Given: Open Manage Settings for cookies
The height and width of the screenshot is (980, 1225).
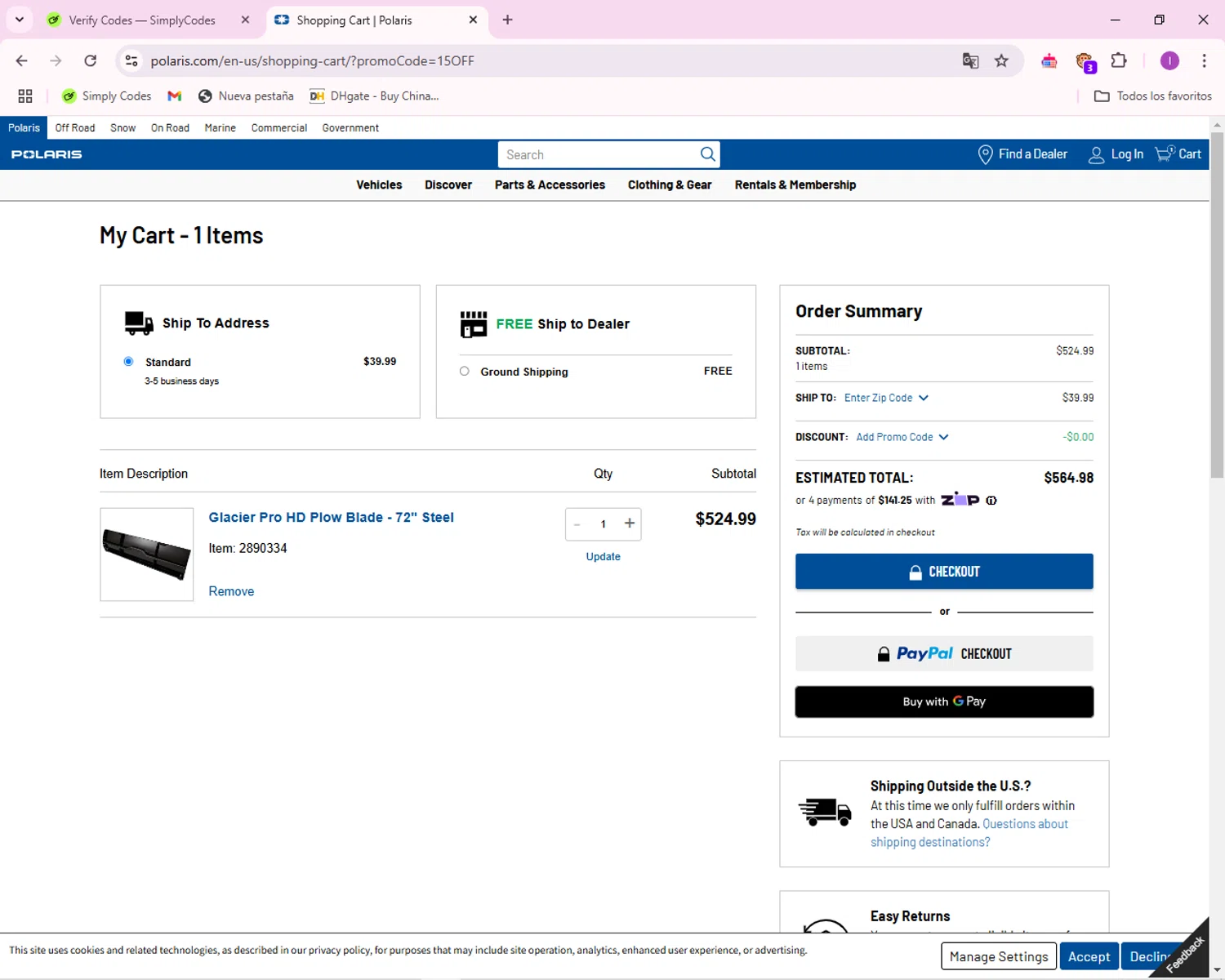Looking at the screenshot, I should tap(998, 956).
